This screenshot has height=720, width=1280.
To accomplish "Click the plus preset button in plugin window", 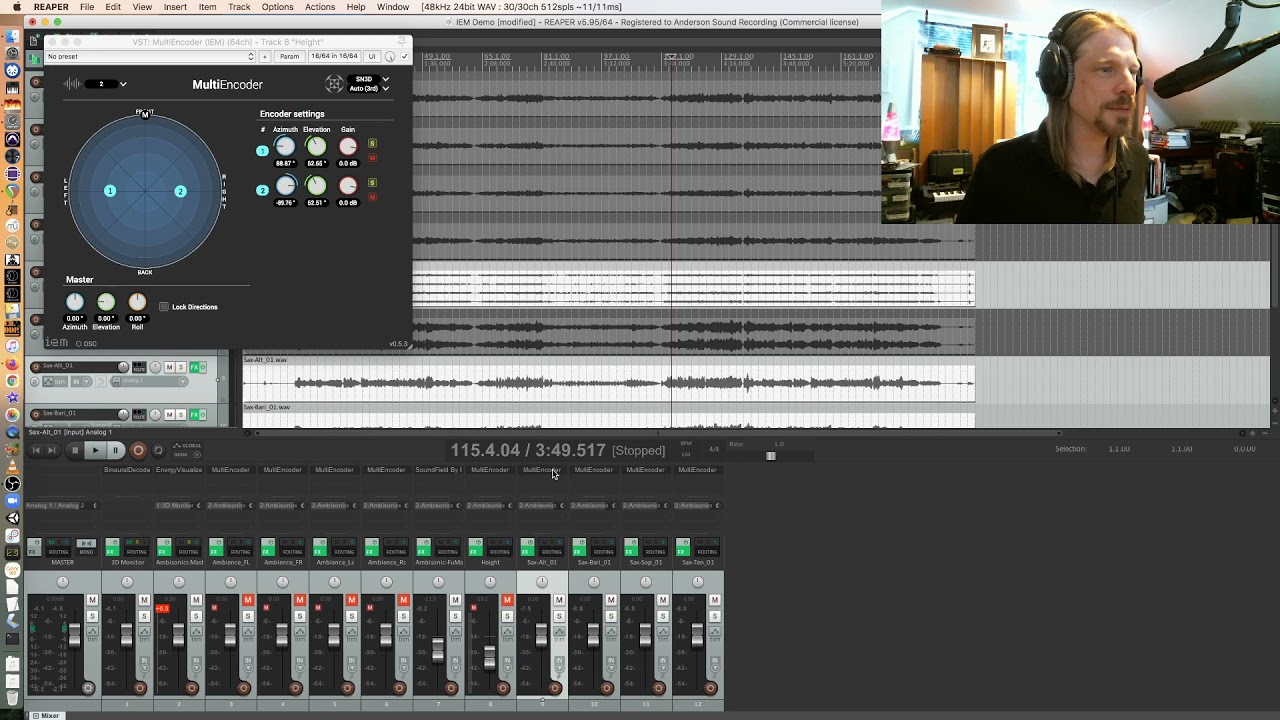I will click(265, 56).
